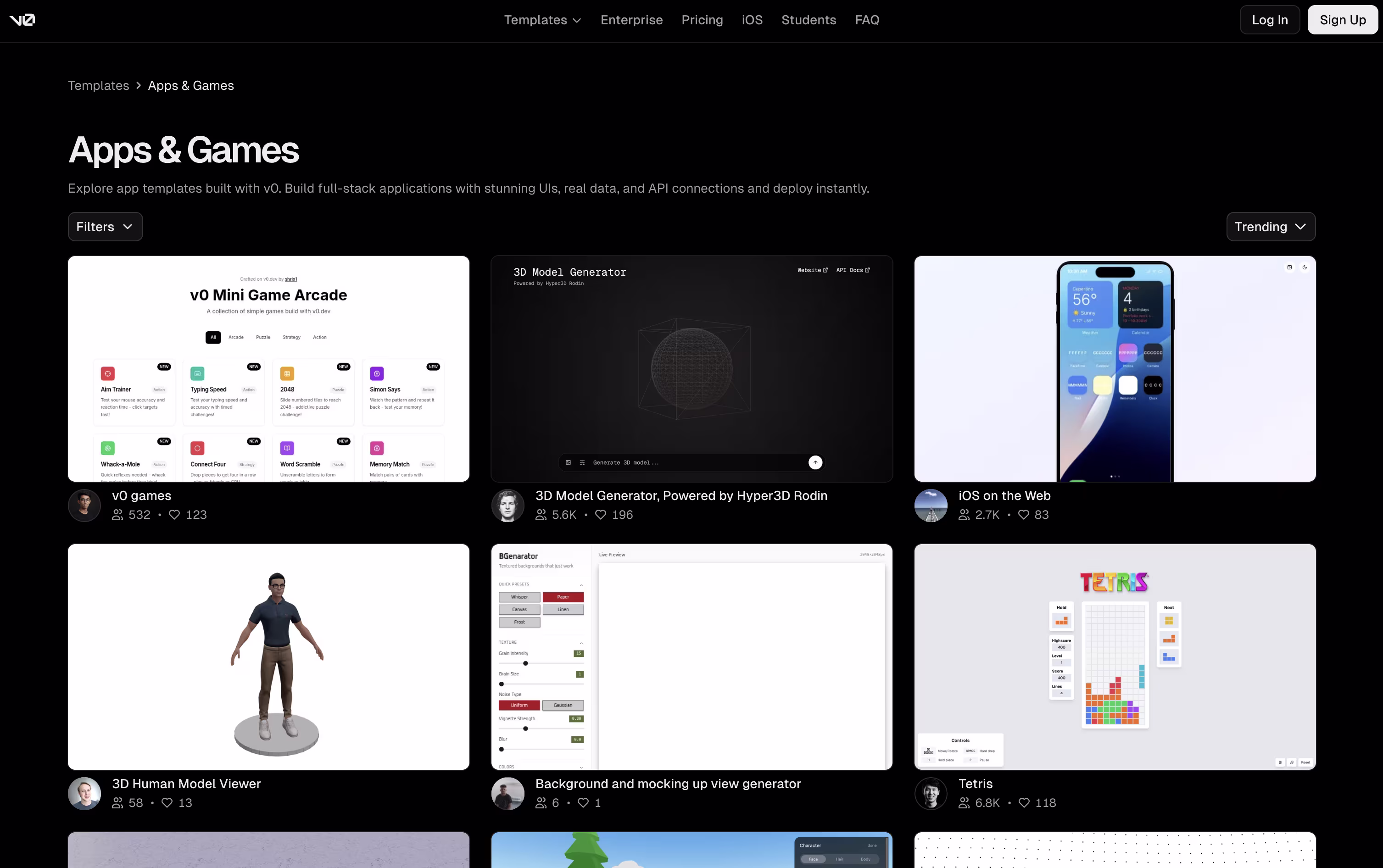Select the Uniform noise type in BGenarator

coord(519,706)
